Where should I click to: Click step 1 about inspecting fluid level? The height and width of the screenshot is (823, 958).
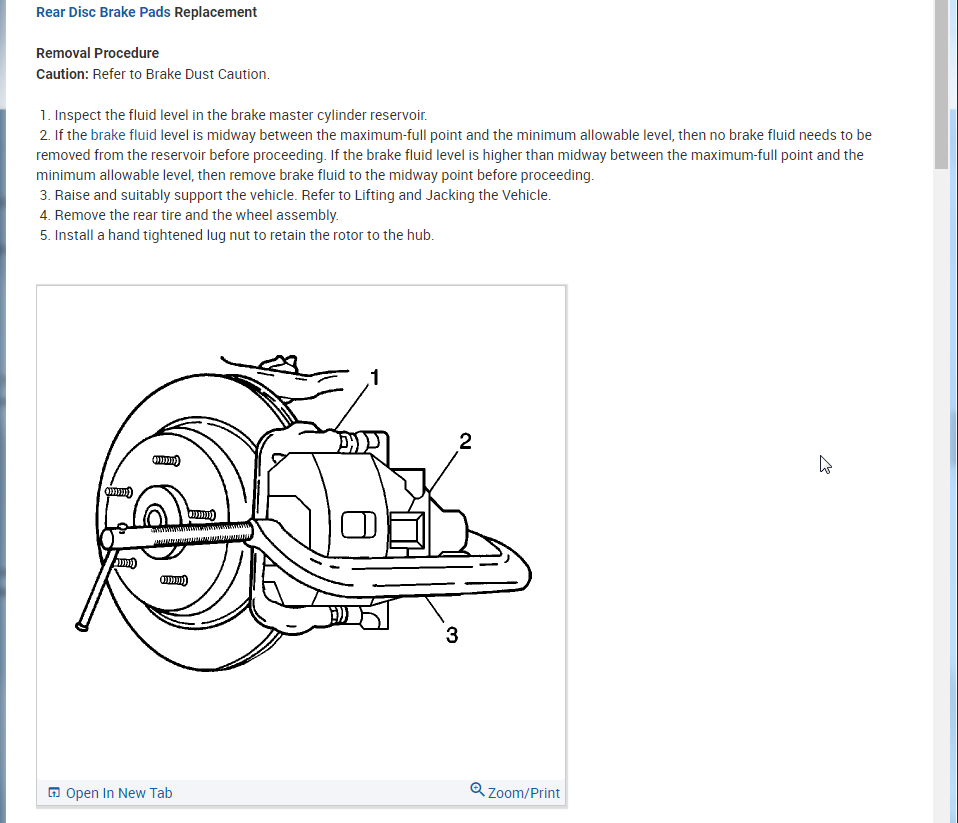click(x=233, y=115)
